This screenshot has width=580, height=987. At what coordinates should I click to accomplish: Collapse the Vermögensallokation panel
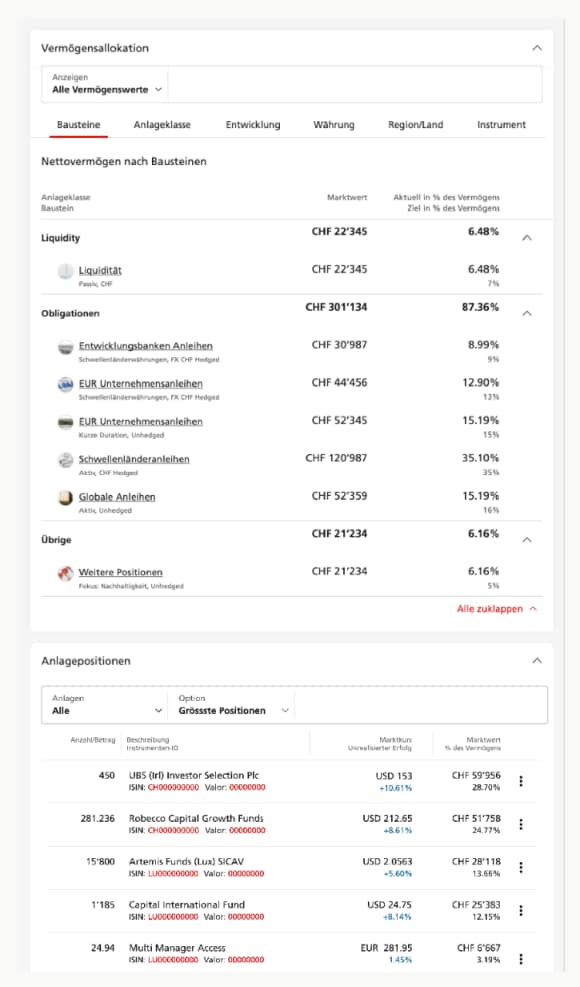(537, 46)
